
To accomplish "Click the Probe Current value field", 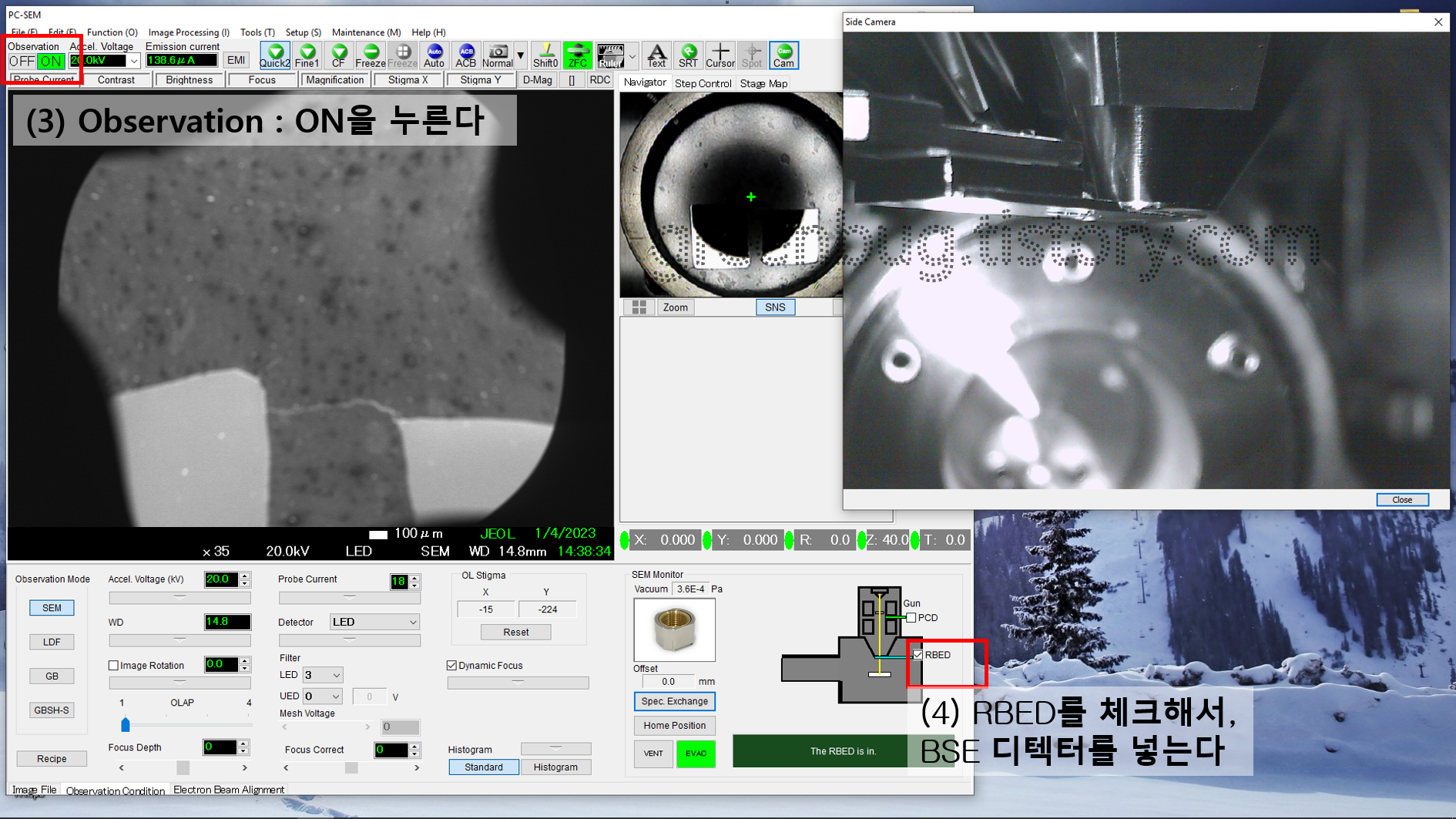I will [x=398, y=582].
